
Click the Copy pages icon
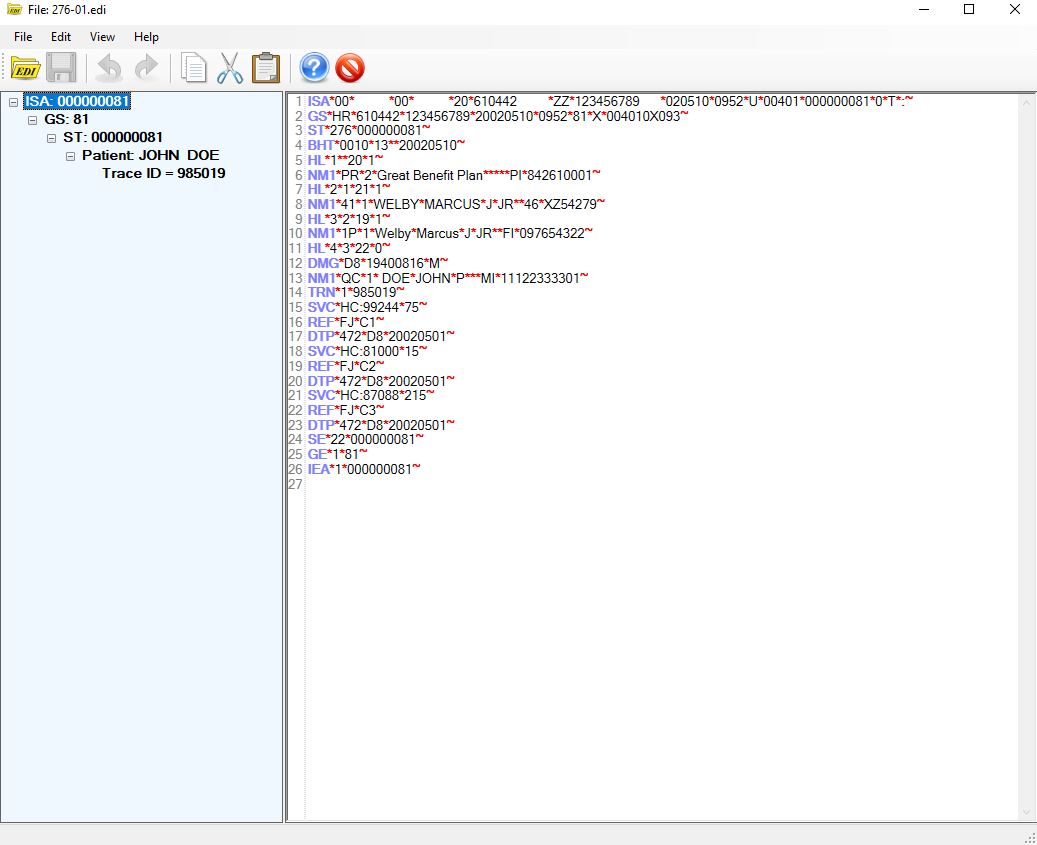pos(194,68)
